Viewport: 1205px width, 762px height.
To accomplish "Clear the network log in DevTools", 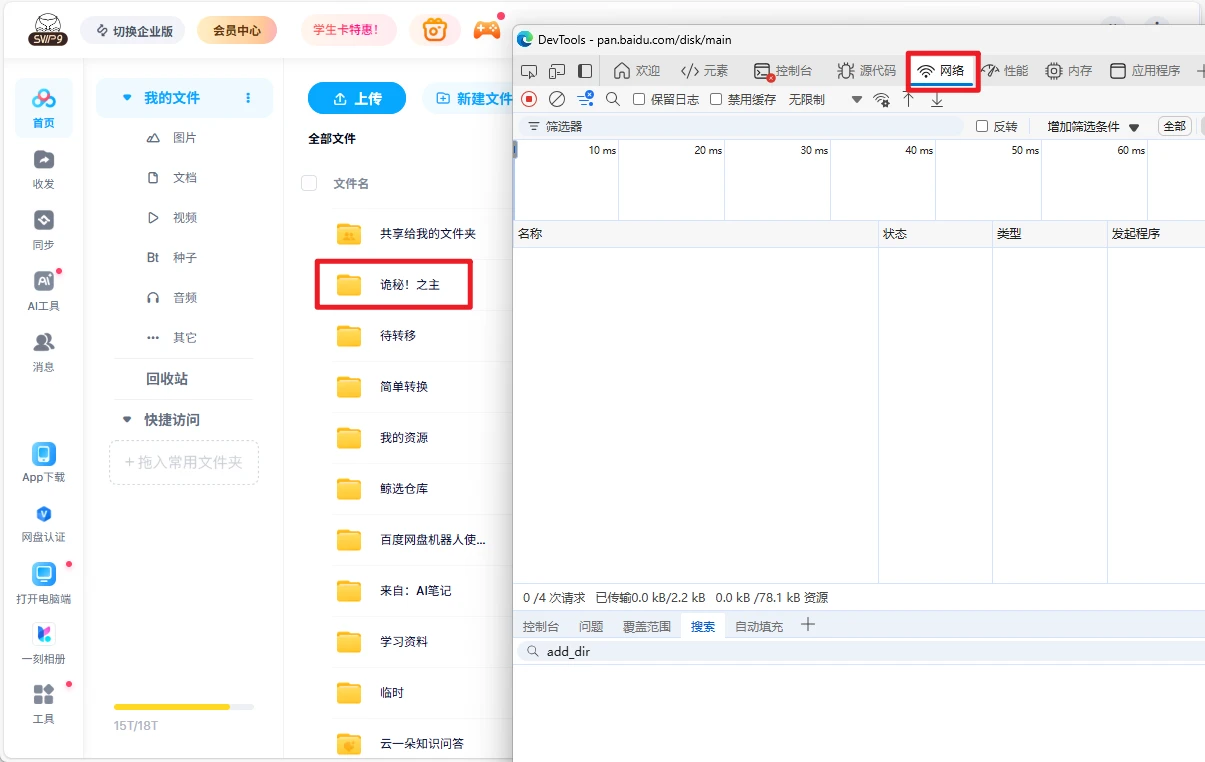I will 557,99.
